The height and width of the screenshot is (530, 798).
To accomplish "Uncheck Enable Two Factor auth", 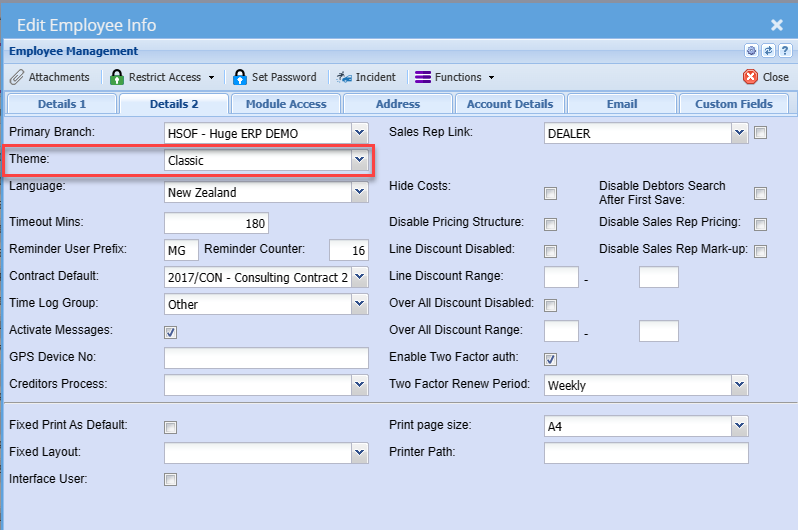I will coord(550,359).
